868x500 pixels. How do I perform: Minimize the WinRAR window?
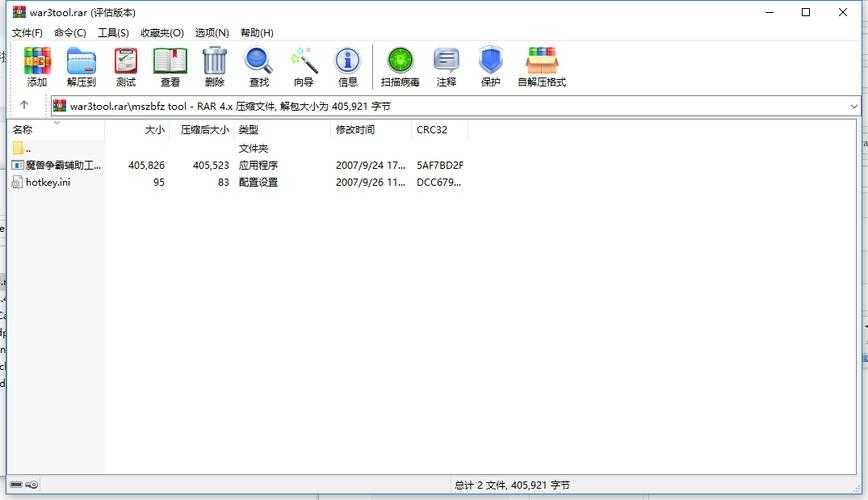pos(769,12)
